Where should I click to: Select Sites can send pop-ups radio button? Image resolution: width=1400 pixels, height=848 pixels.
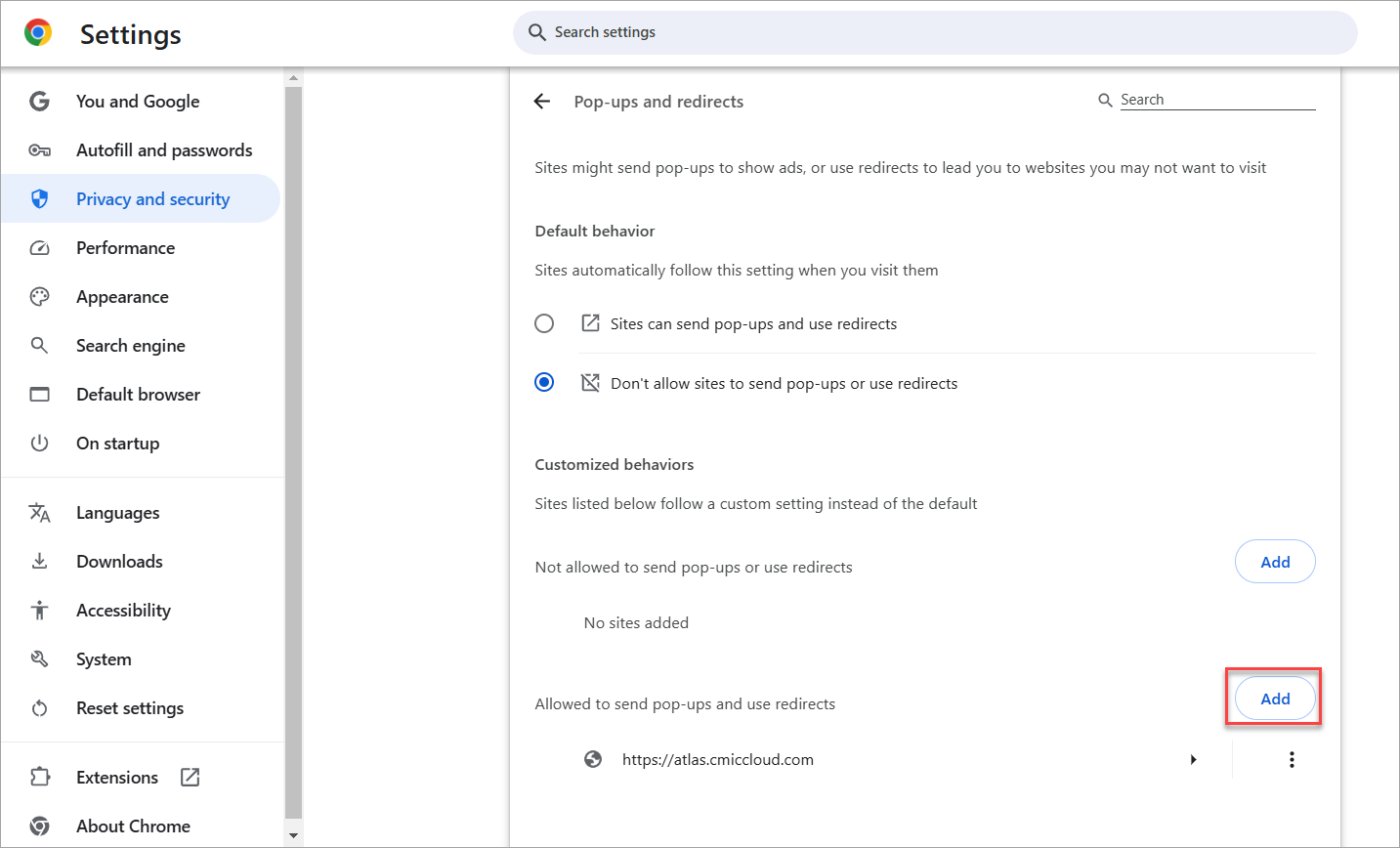(x=544, y=323)
